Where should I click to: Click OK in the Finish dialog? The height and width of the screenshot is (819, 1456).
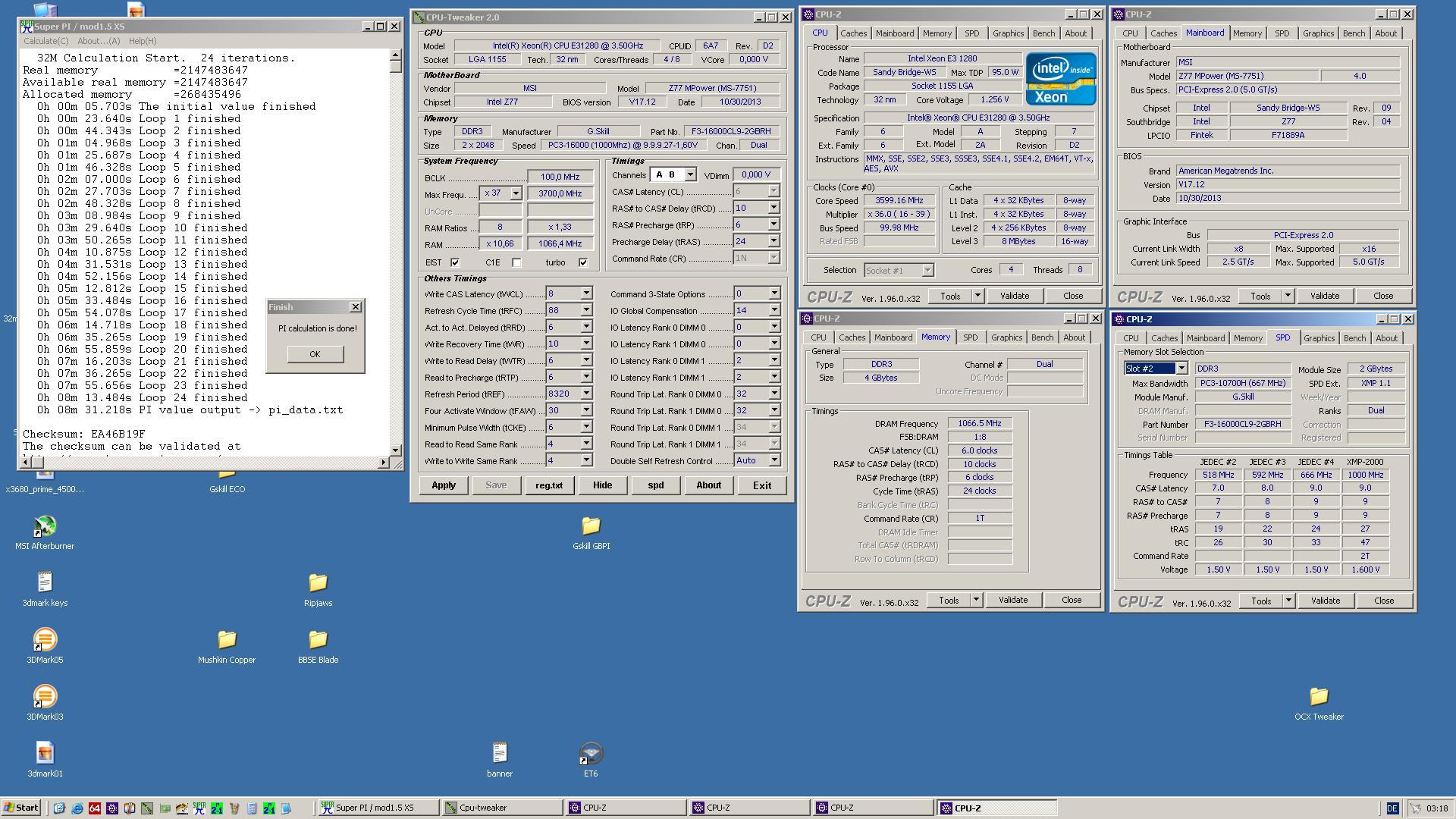click(x=315, y=354)
